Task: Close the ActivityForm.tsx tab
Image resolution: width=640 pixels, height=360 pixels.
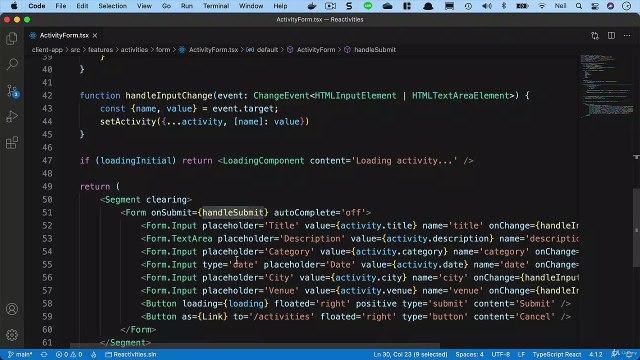Action: (x=95, y=36)
